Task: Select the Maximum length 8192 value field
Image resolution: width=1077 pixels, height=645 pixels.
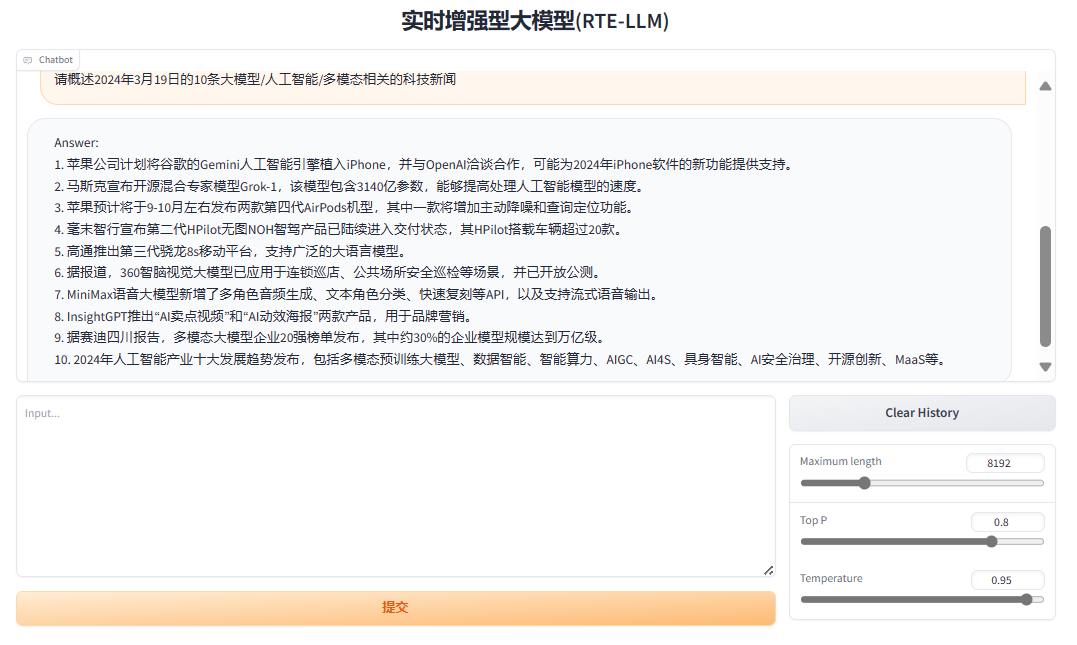Action: pyautogui.click(x=1004, y=463)
